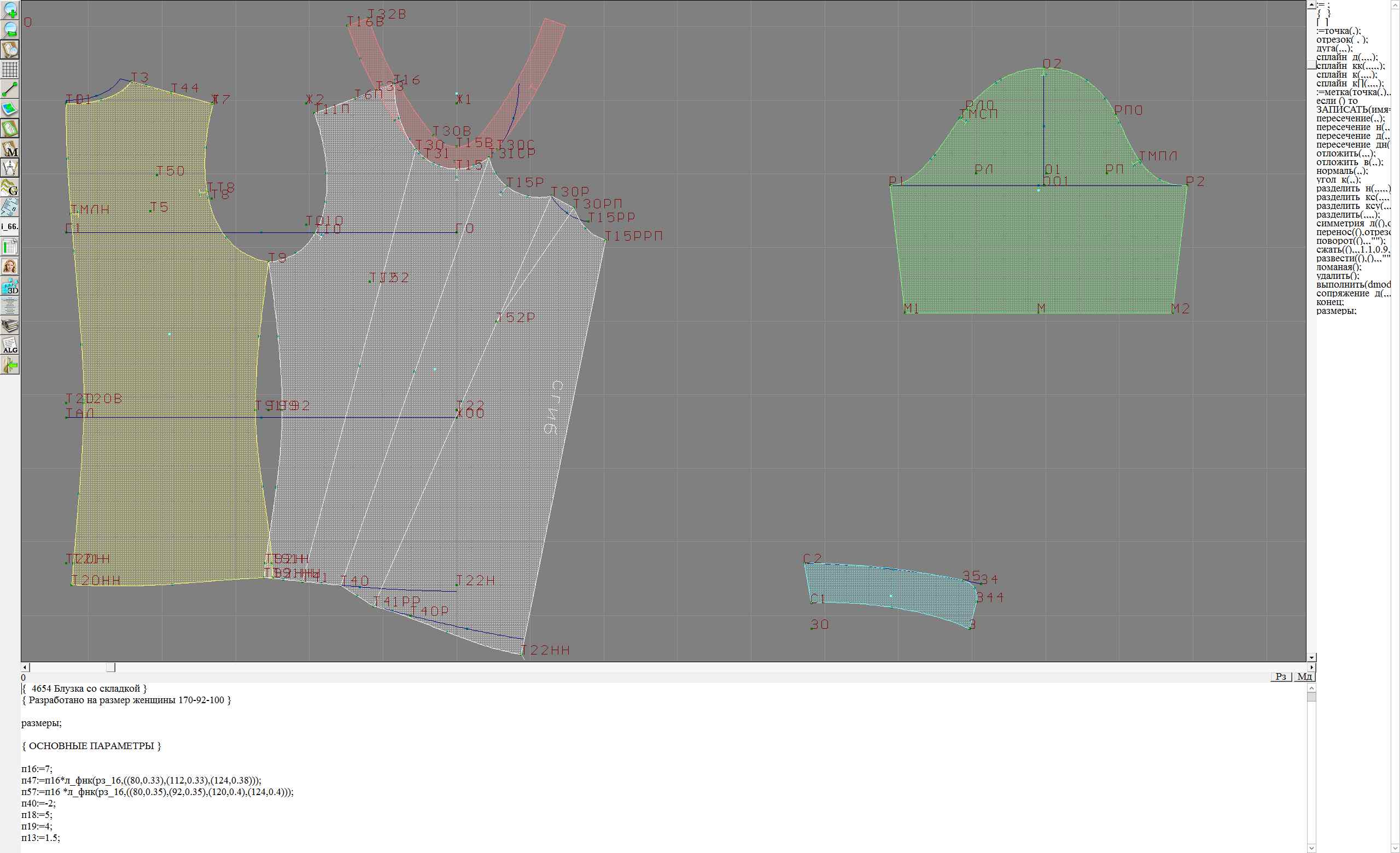This screenshot has width=1400, height=853.
Task: Click the zoom in magnifier icon
Action: [10, 10]
